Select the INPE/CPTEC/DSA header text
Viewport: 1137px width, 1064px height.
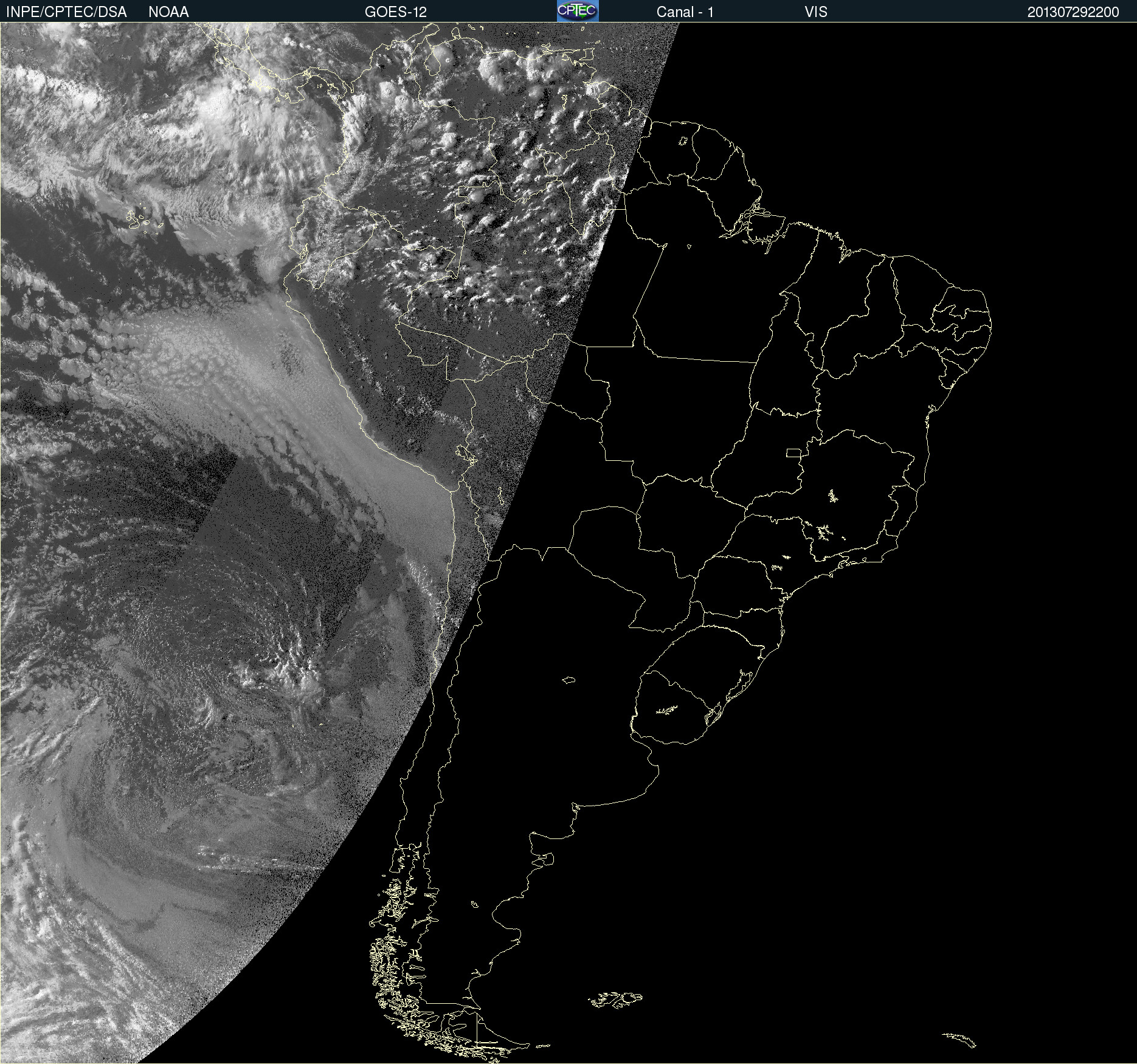point(66,12)
